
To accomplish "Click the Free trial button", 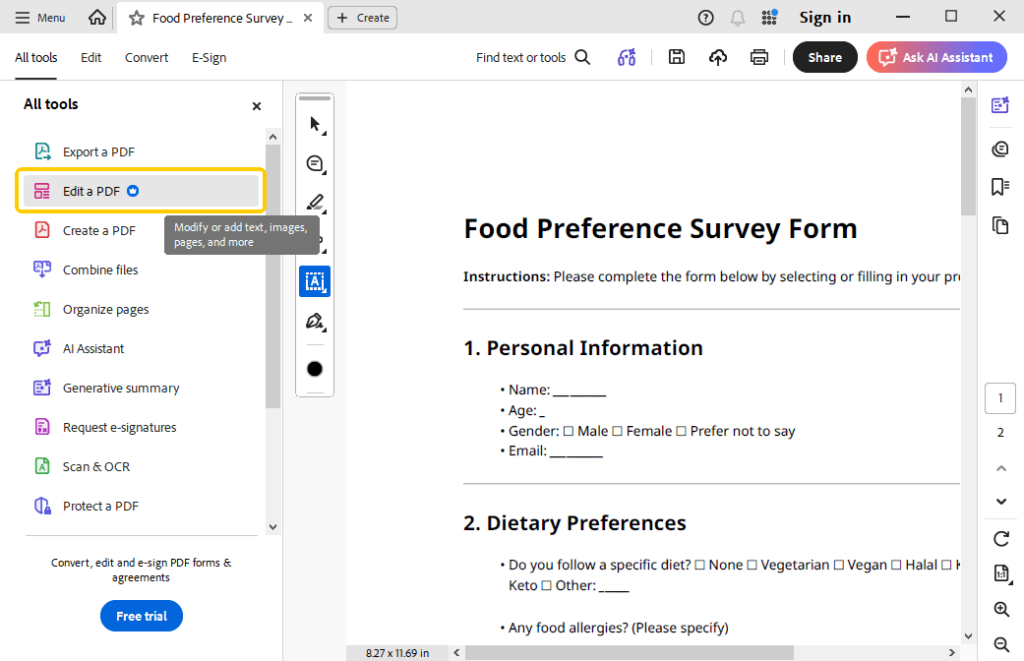I will [141, 616].
